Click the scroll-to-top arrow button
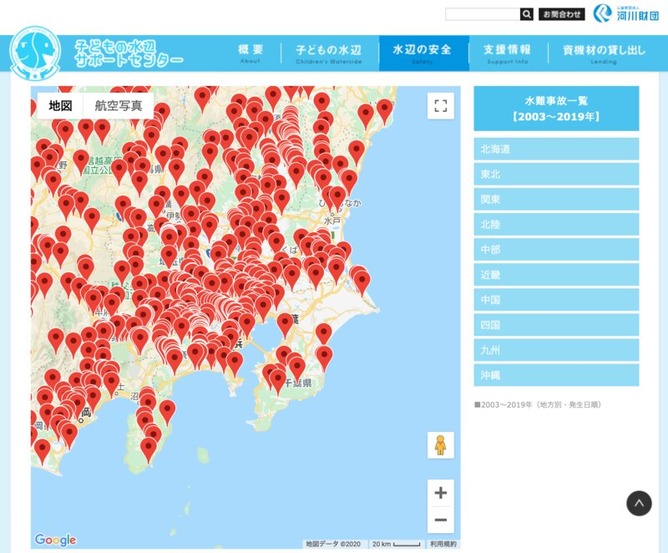Screen dimensions: 668x553 (639, 503)
